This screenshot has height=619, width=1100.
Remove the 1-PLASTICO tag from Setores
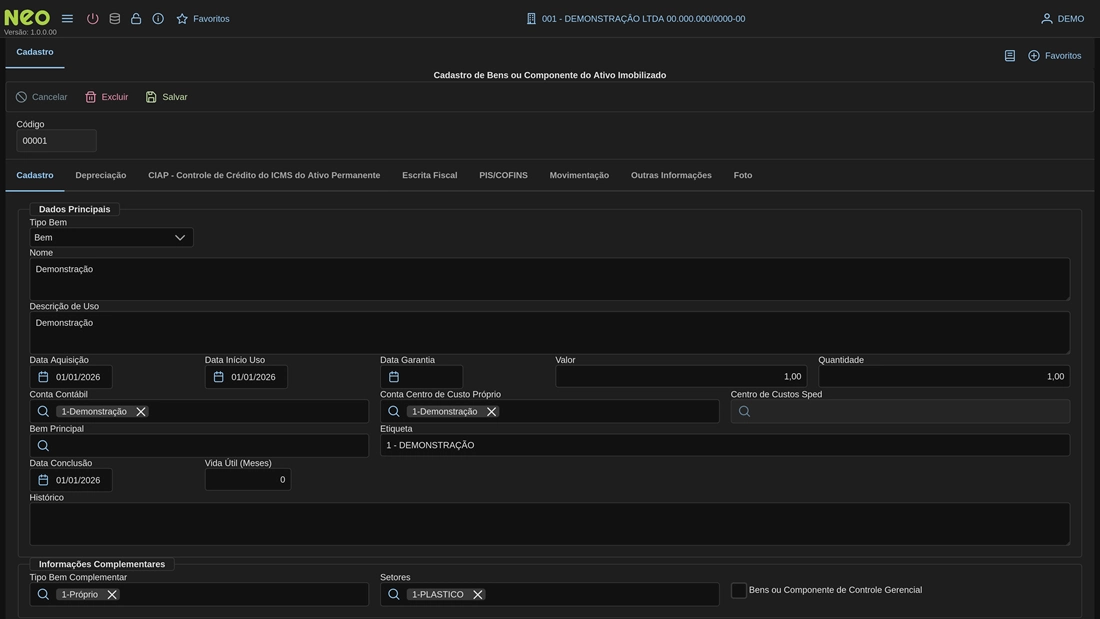coord(478,595)
